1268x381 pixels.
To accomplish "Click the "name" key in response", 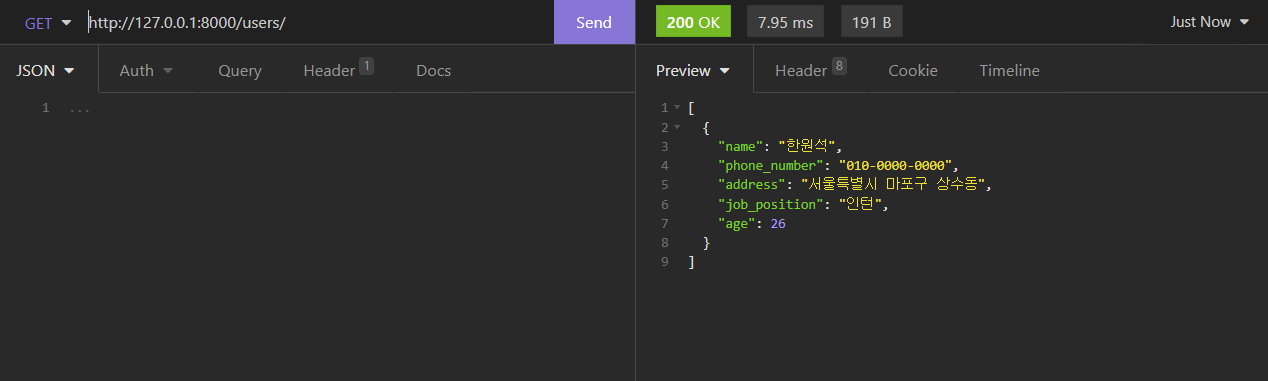I will (741, 147).
